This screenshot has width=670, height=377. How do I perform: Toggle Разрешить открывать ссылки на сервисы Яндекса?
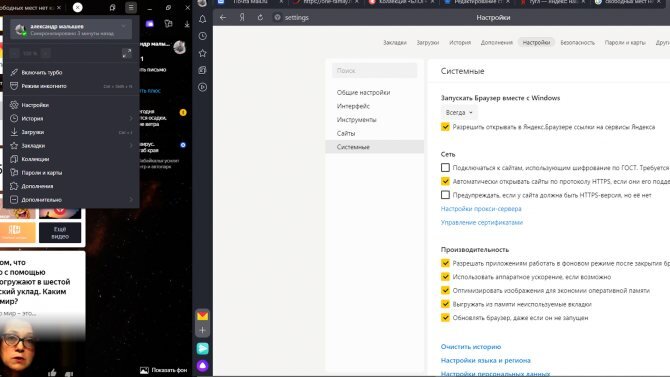(x=445, y=127)
